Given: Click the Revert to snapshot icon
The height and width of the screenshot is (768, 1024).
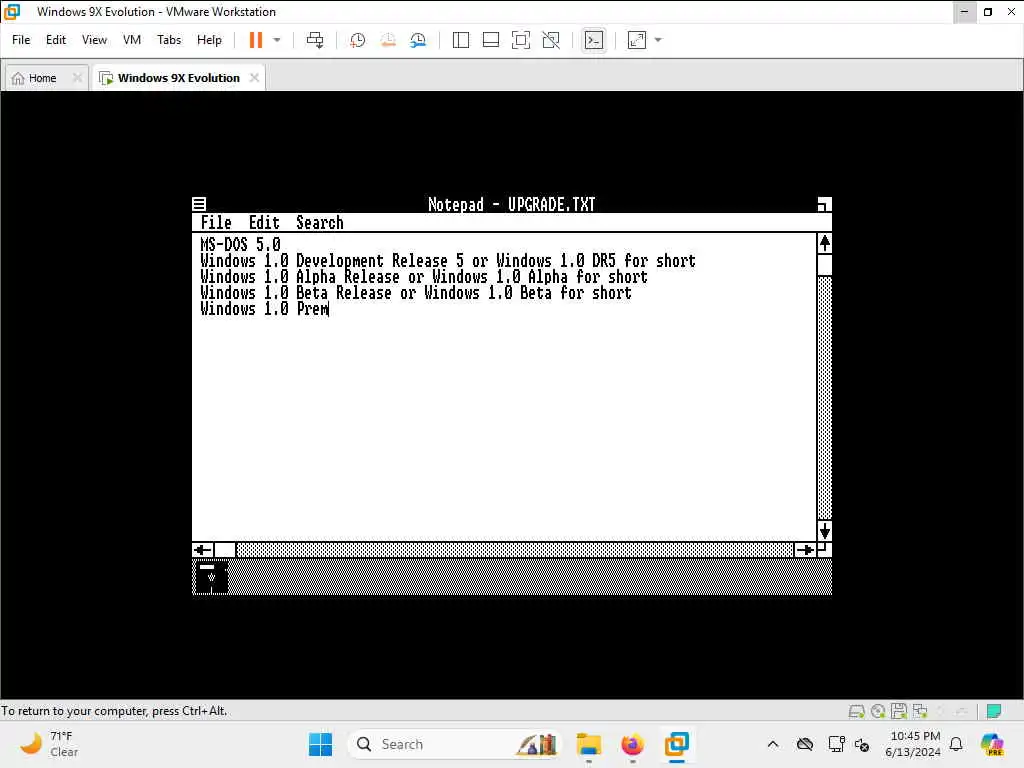Looking at the screenshot, I should tap(388, 40).
